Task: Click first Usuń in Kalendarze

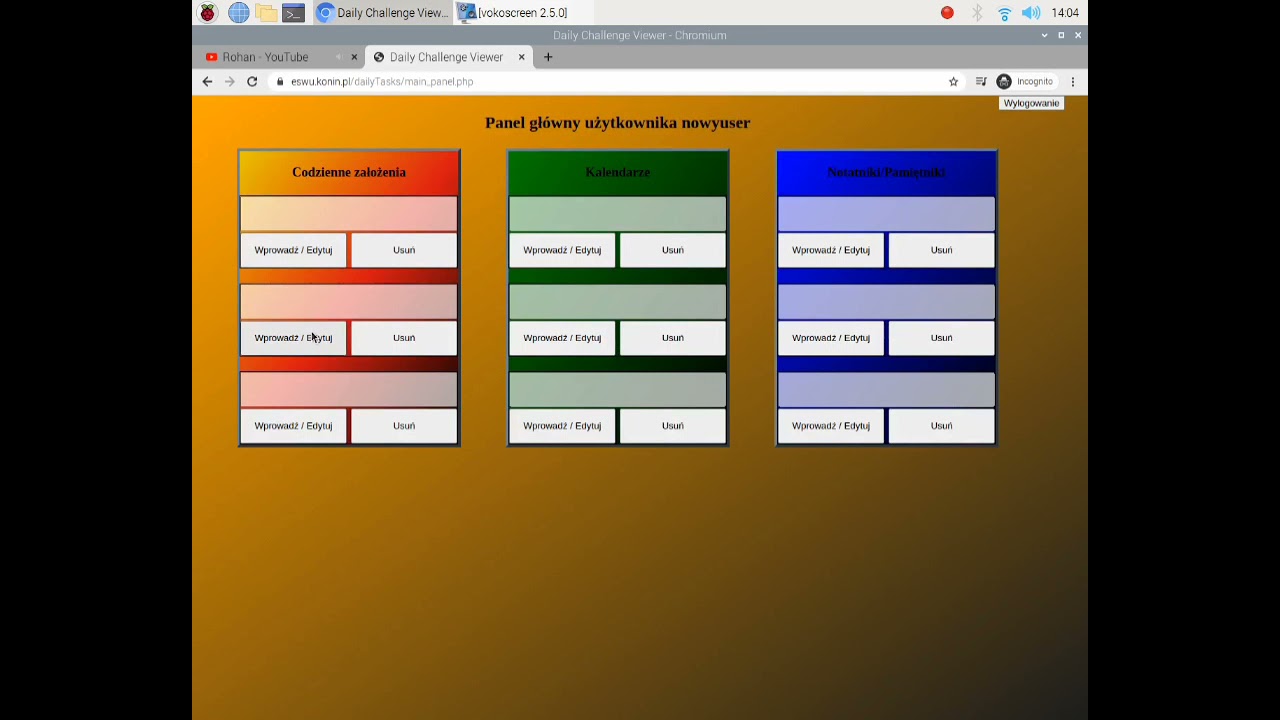Action: click(x=673, y=250)
